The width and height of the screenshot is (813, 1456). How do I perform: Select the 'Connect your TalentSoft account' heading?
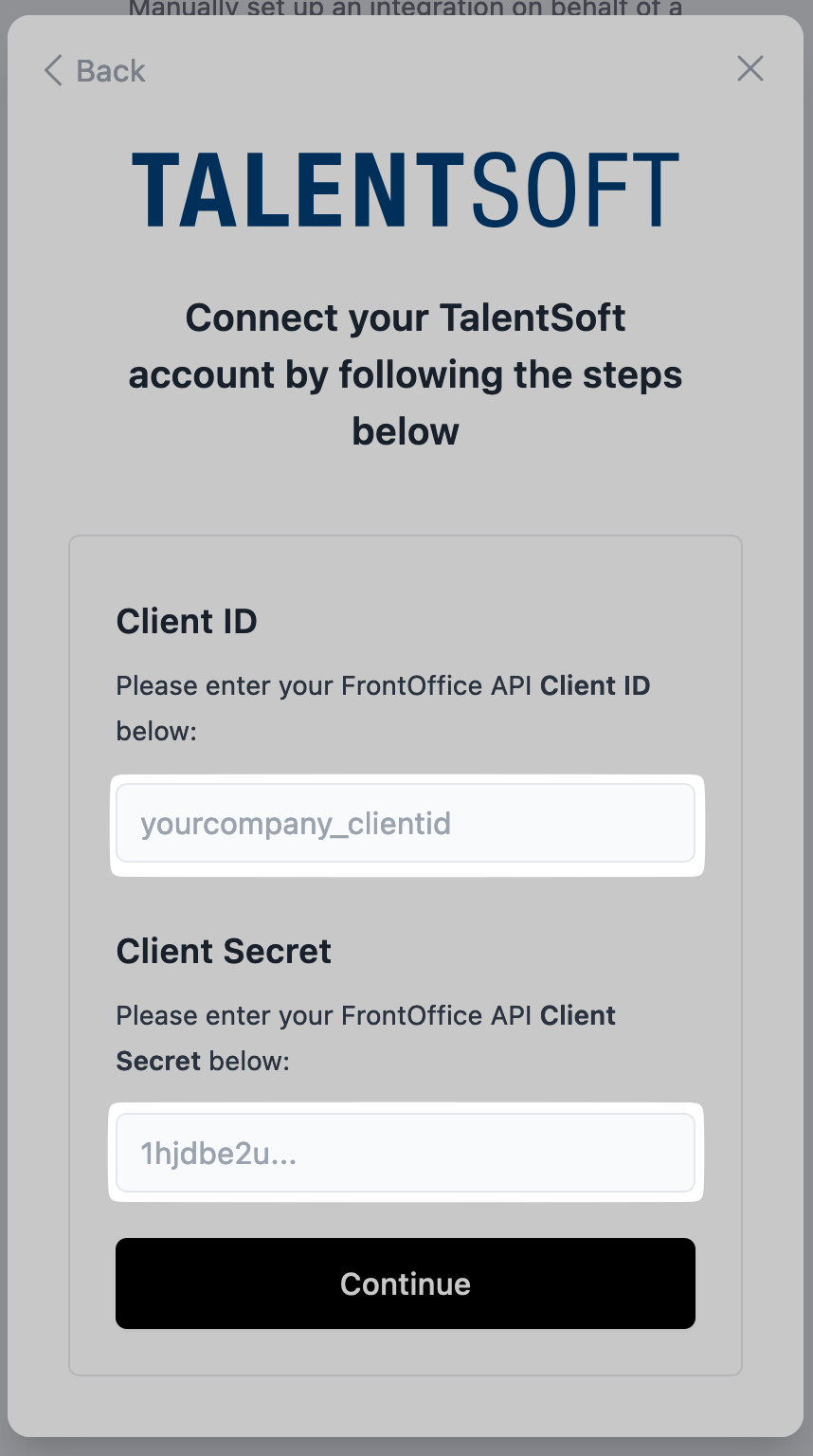point(406,374)
